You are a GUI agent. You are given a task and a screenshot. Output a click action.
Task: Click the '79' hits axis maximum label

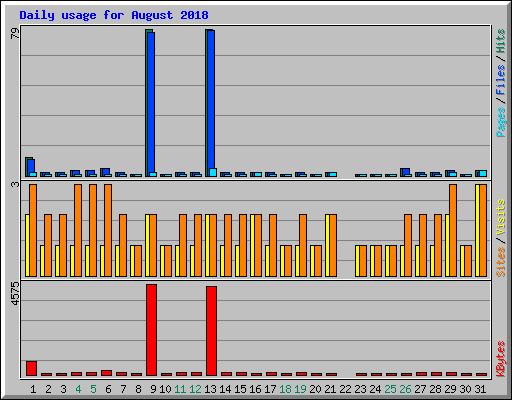pos(15,33)
